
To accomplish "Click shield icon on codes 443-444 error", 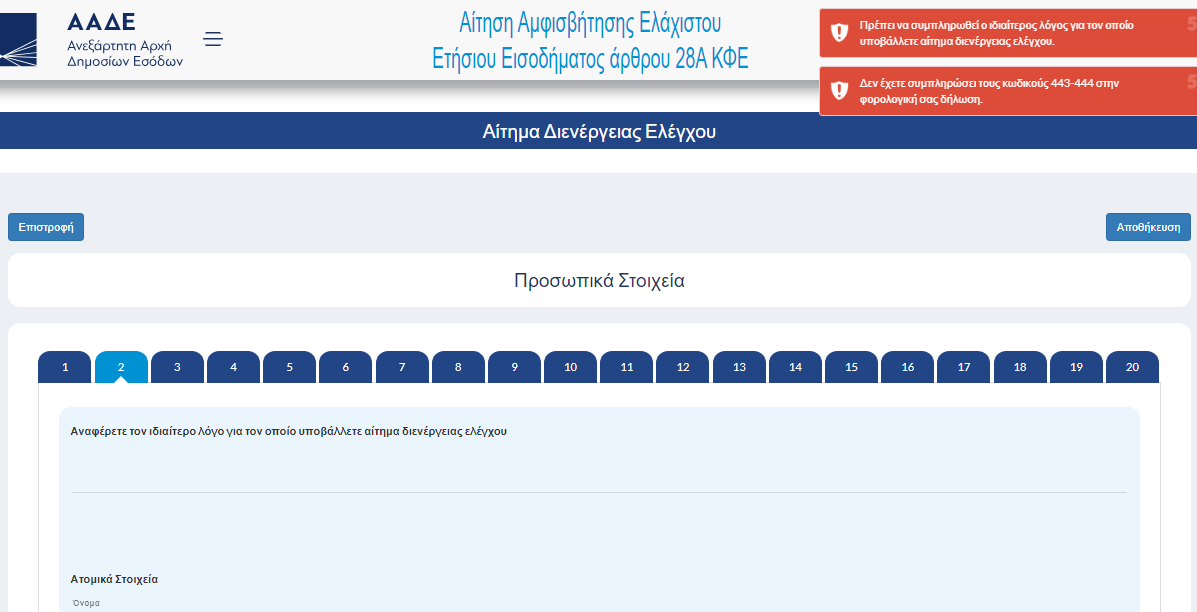I will 839,91.
